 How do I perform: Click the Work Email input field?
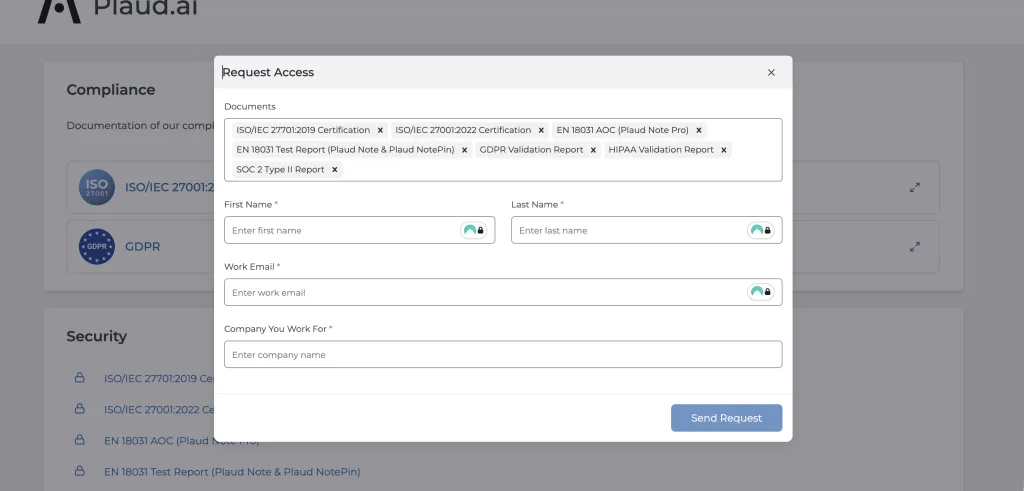[x=480, y=292]
